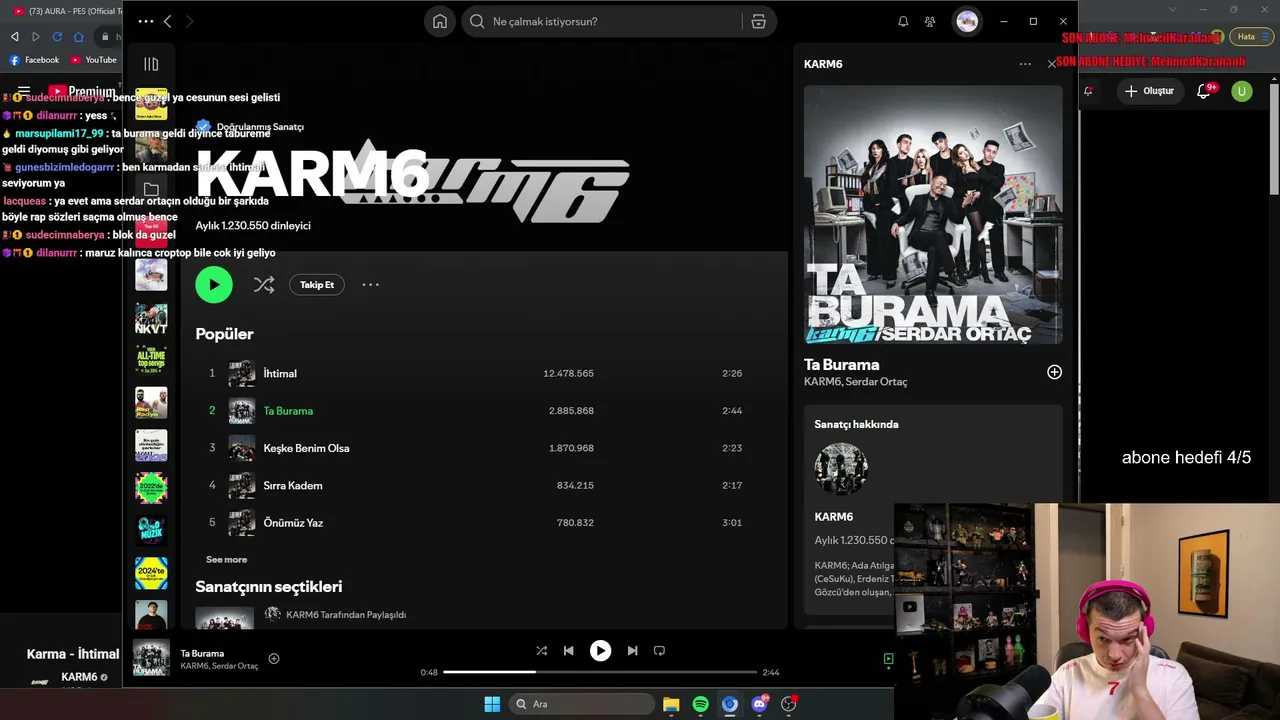Open the KARM6 Tarafından Paylaşıldı link

346,615
